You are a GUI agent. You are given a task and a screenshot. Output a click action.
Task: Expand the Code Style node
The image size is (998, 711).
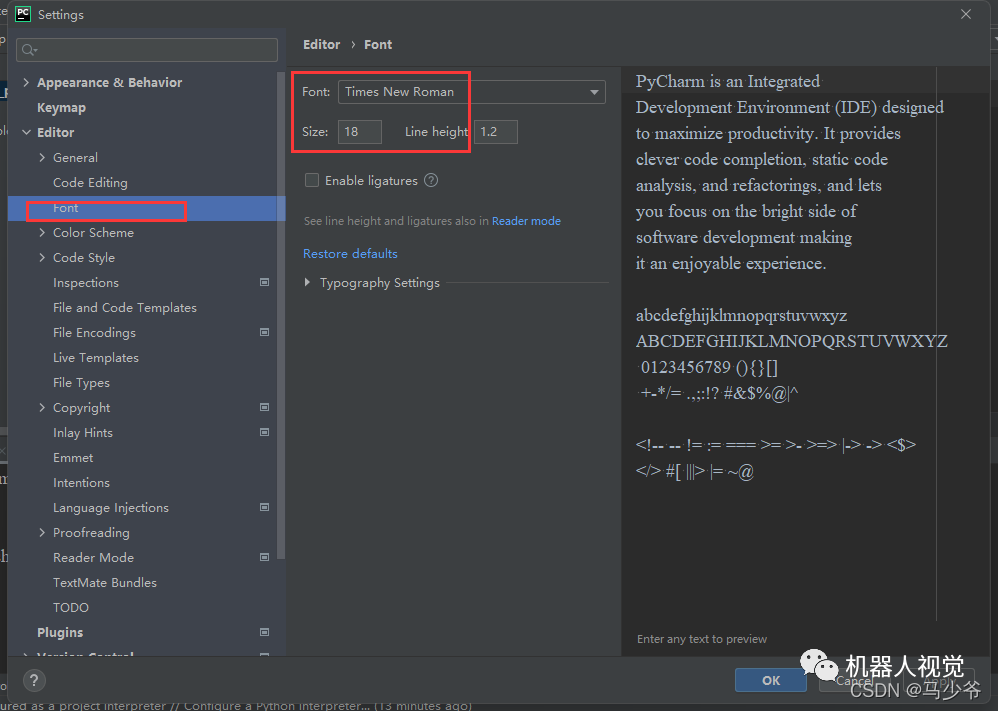(42, 257)
